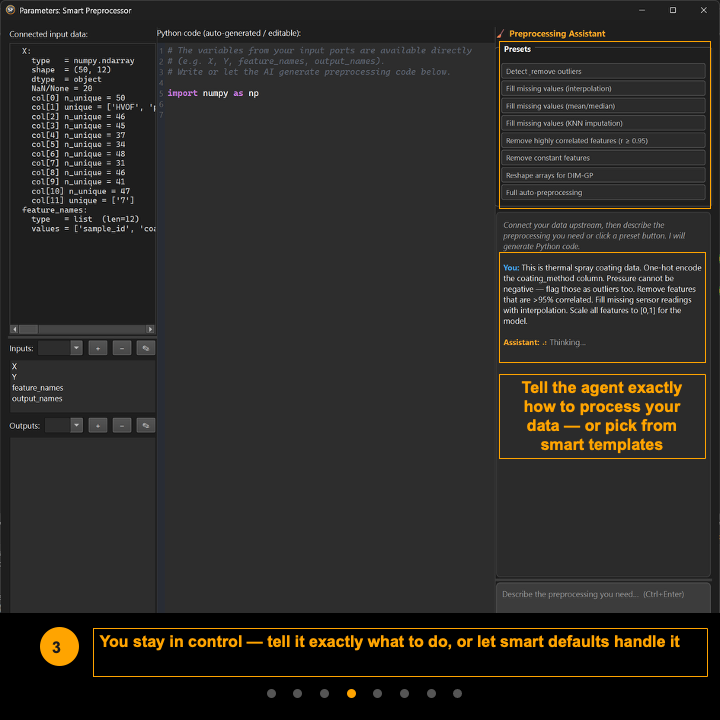The image size is (720, 720).
Task: Click the highlighted active slide indicator dot
Action: pyautogui.click(x=351, y=693)
